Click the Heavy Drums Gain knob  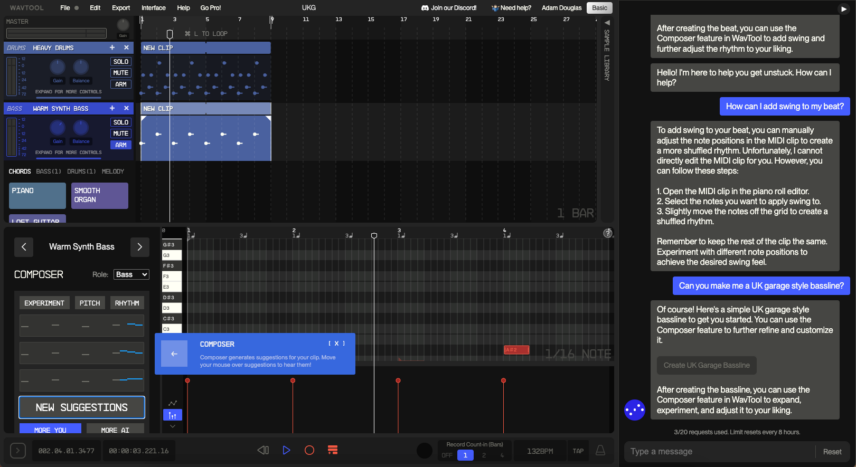57,67
